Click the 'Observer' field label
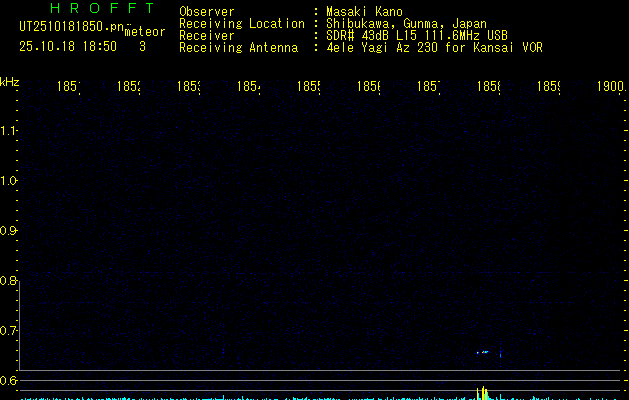629x400 pixels. tap(207, 11)
